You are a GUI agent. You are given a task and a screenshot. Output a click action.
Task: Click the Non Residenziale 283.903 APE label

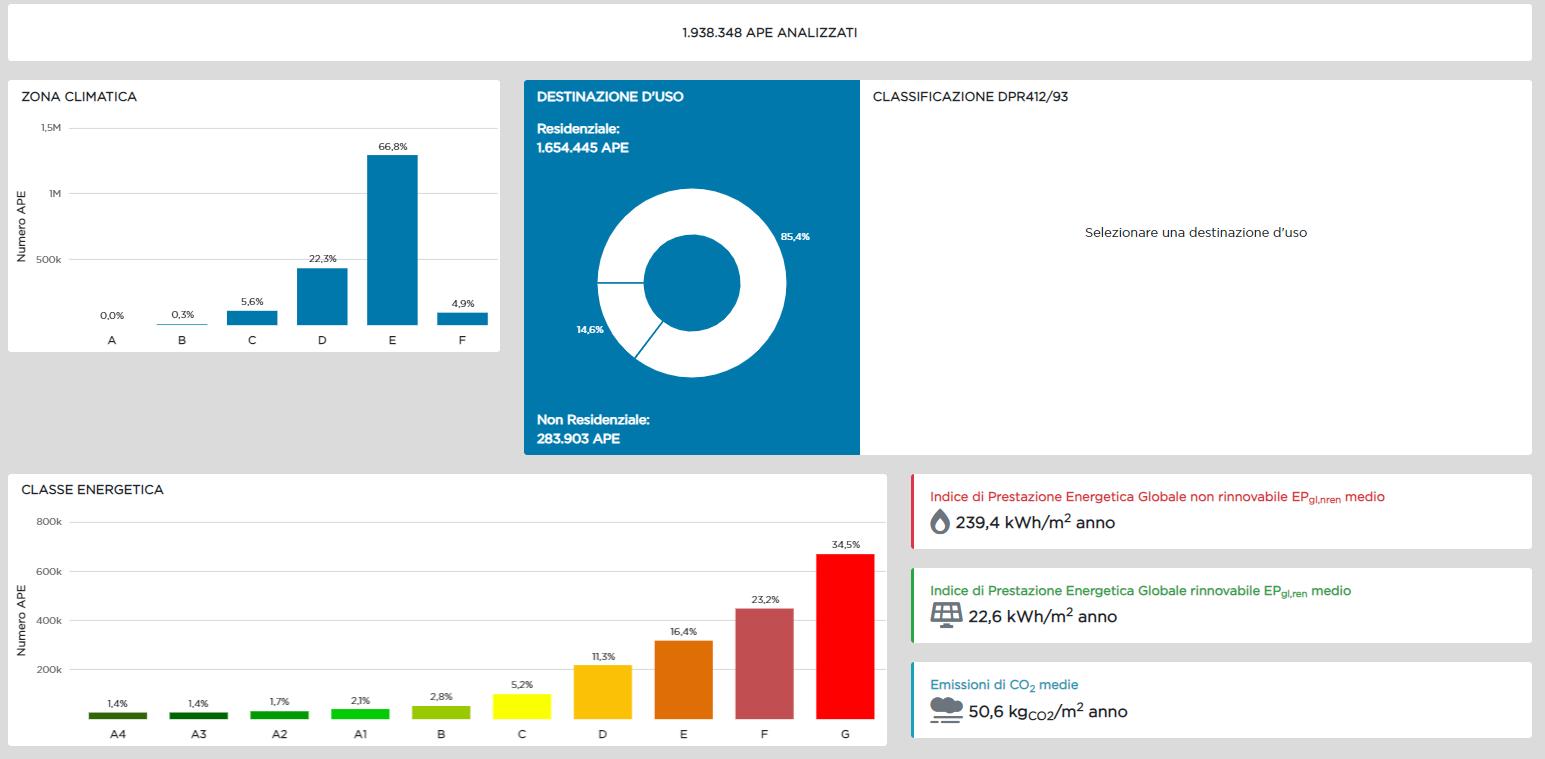[x=593, y=429]
